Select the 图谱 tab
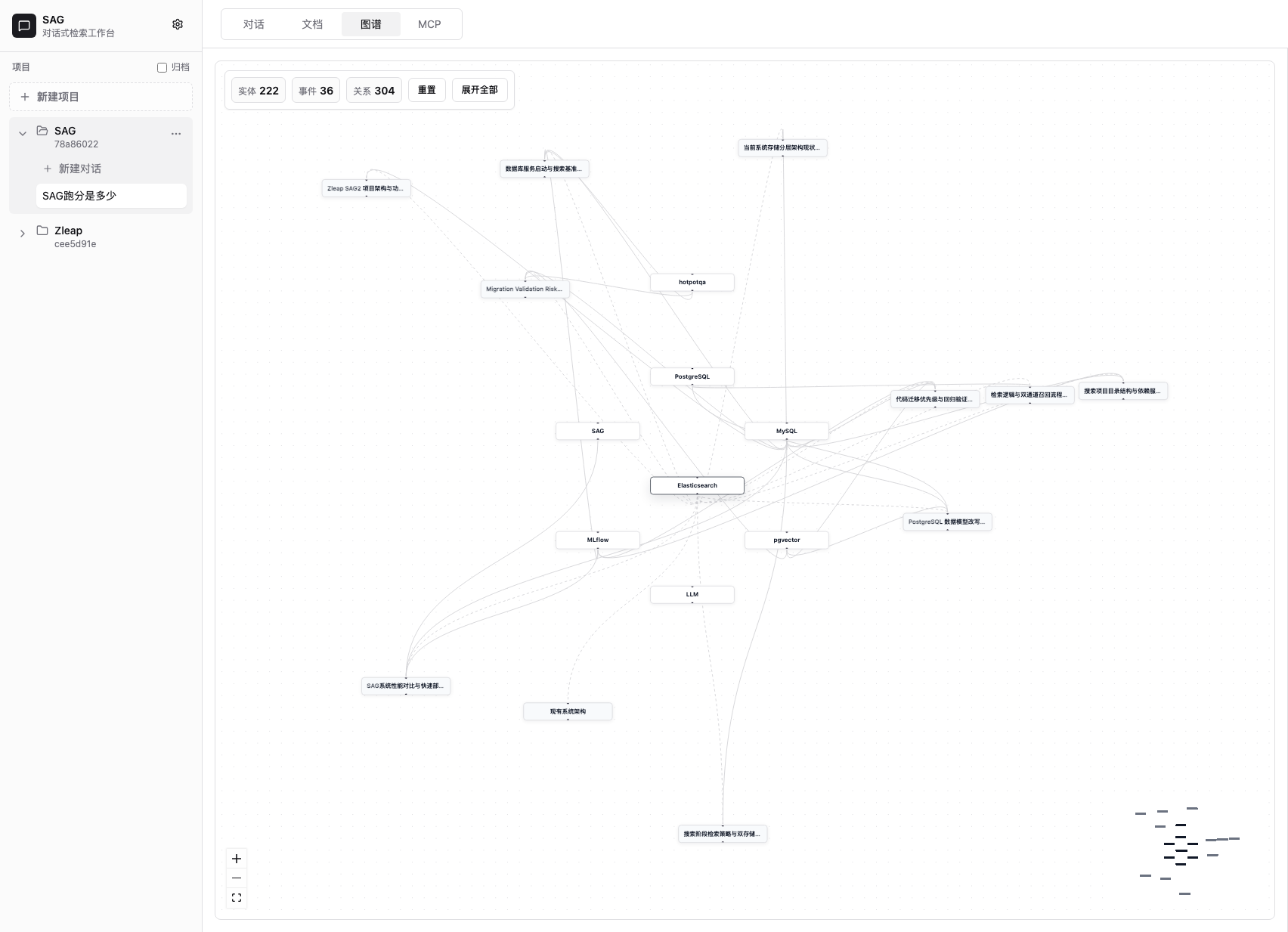This screenshot has height=932, width=1288. click(x=371, y=24)
